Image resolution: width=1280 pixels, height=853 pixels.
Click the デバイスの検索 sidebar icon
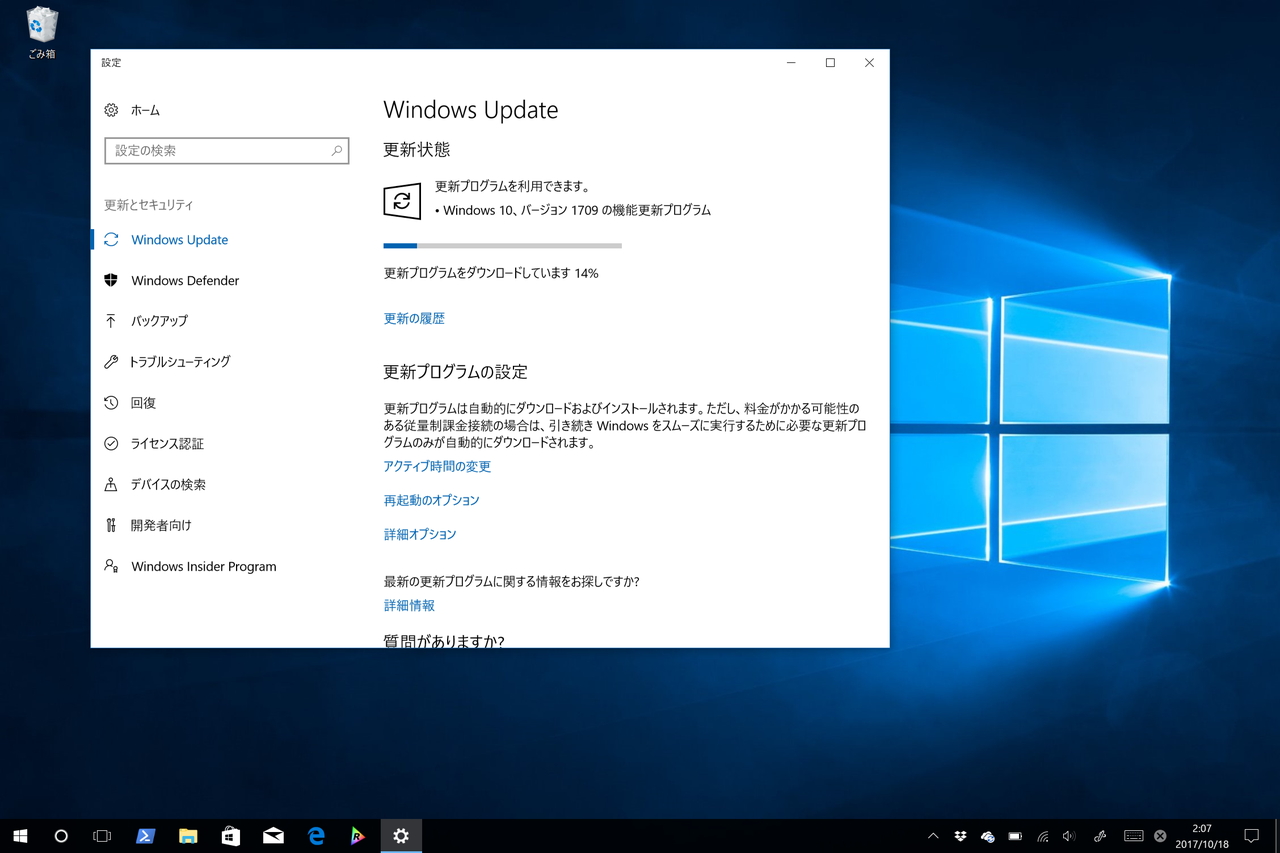(111, 484)
